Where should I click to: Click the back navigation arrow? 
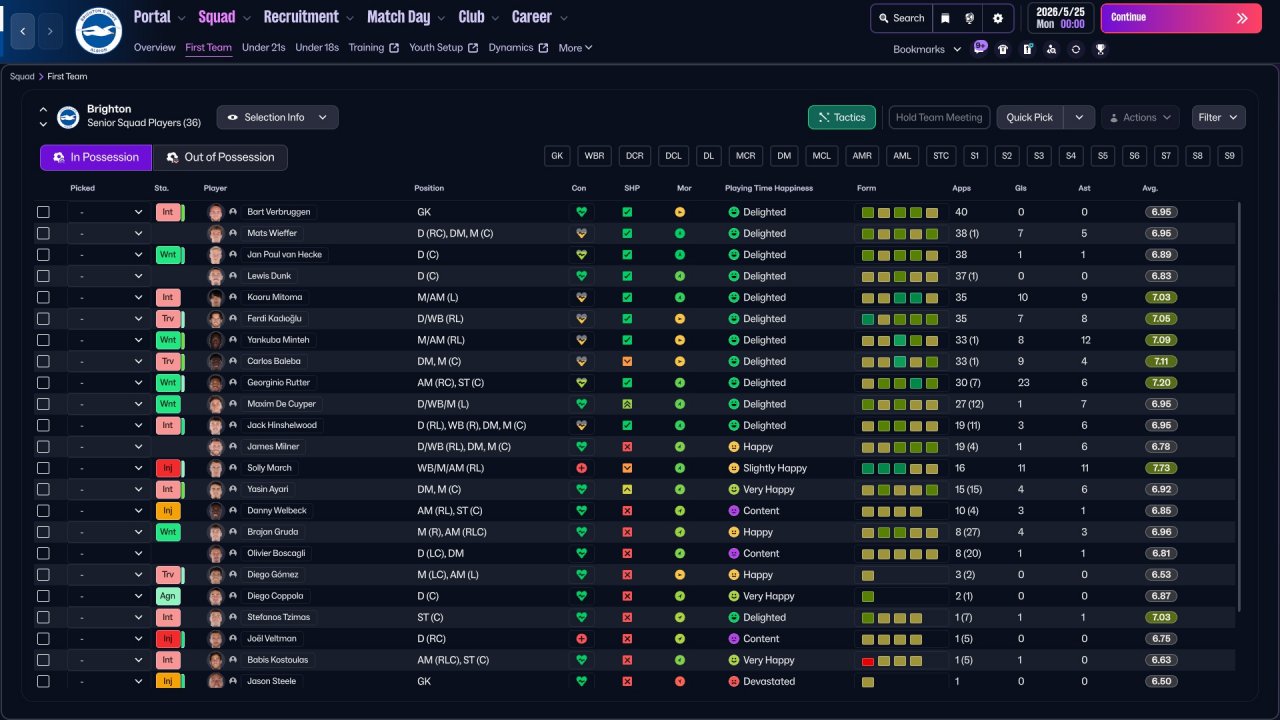click(x=24, y=31)
